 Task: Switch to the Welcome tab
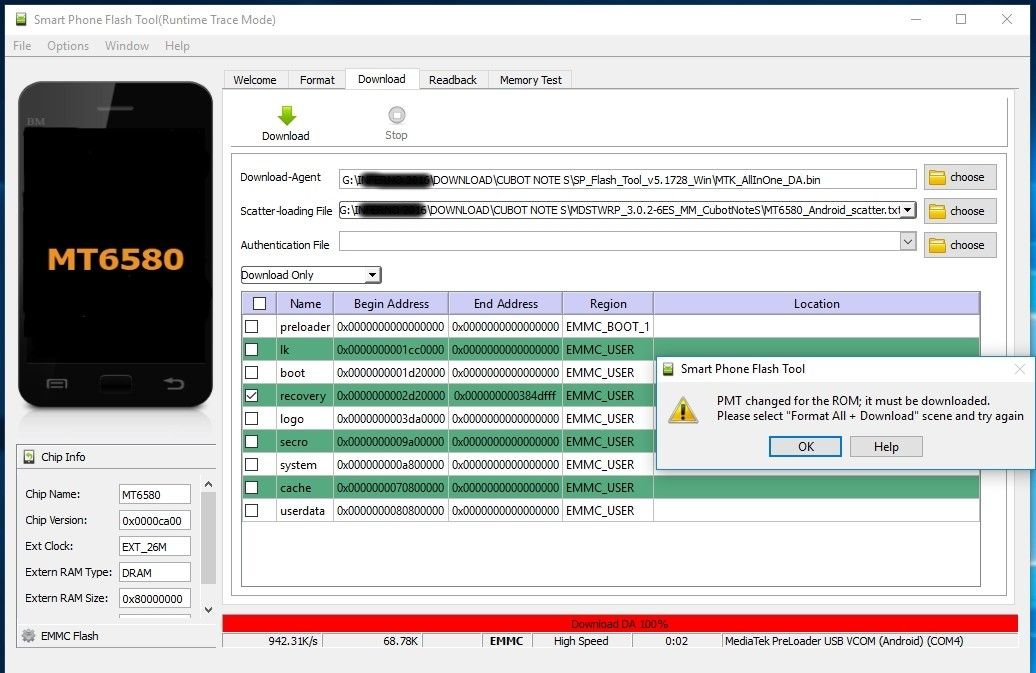pyautogui.click(x=255, y=80)
